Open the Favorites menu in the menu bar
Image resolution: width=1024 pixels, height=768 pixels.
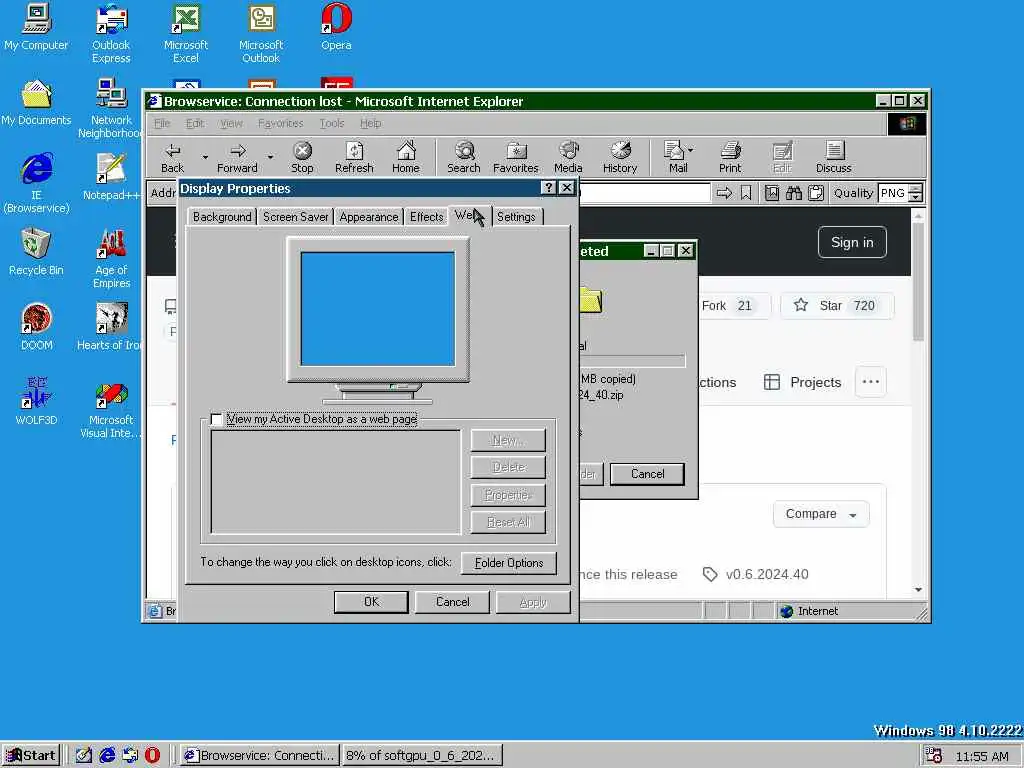coord(280,123)
